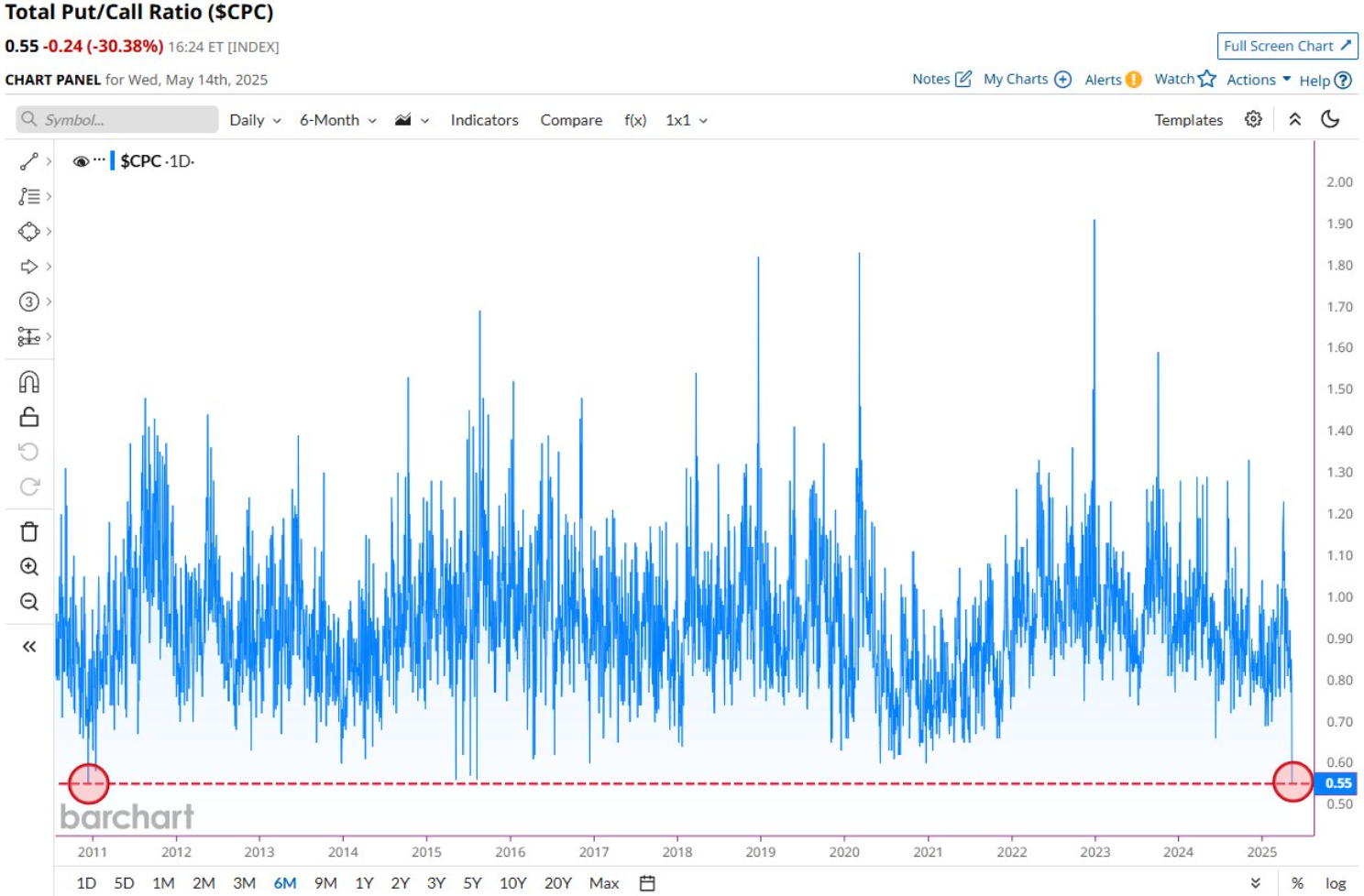This screenshot has height=896, width=1364.
Task: Switch to the Max time range
Action: coord(603,883)
